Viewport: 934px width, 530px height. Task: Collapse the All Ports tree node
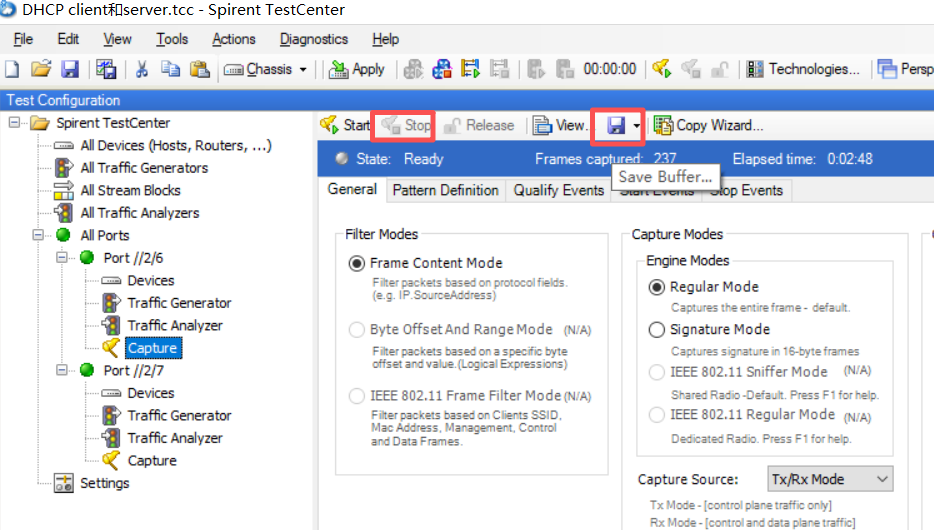[x=39, y=235]
